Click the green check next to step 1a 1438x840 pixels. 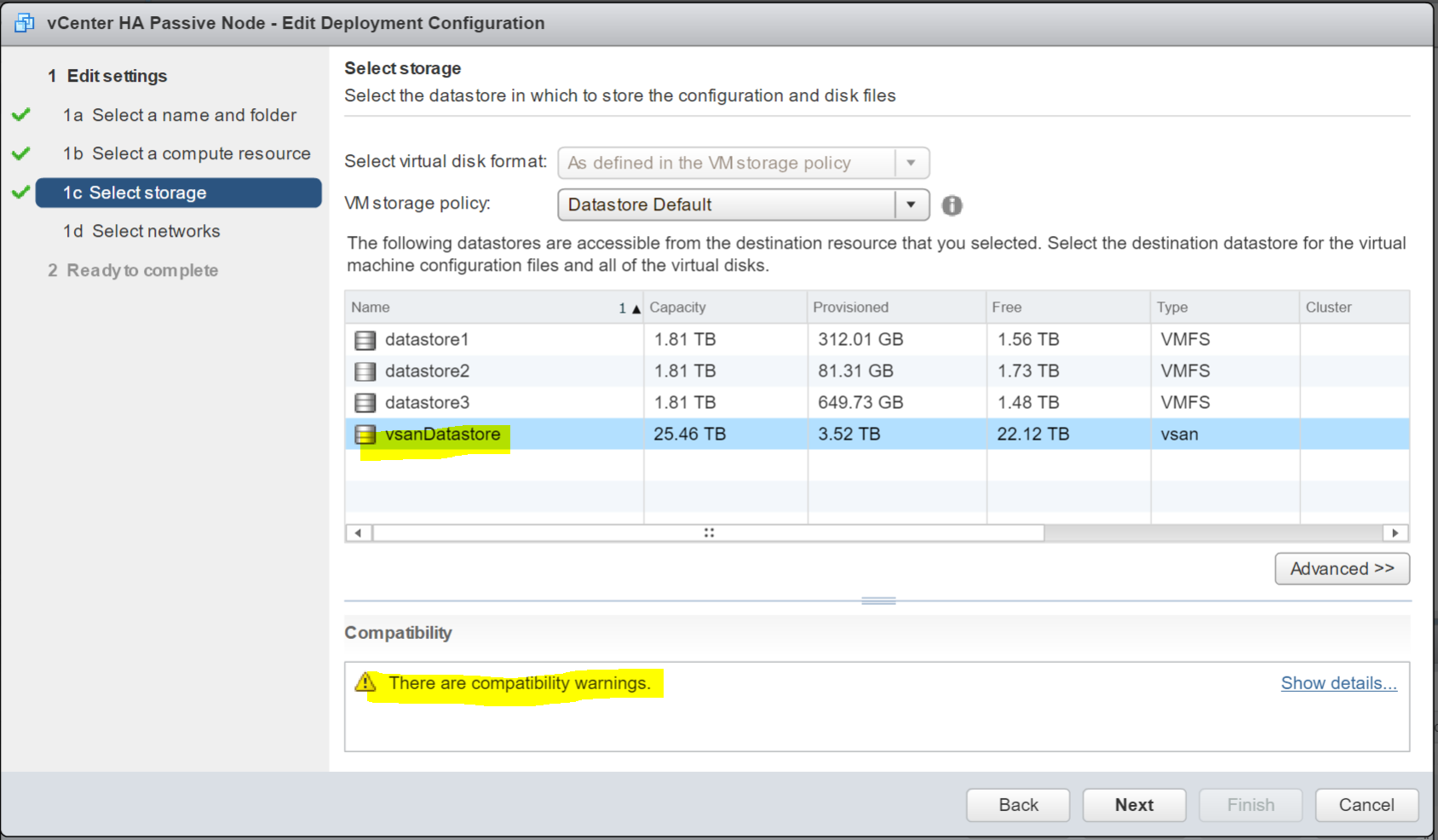click(21, 114)
